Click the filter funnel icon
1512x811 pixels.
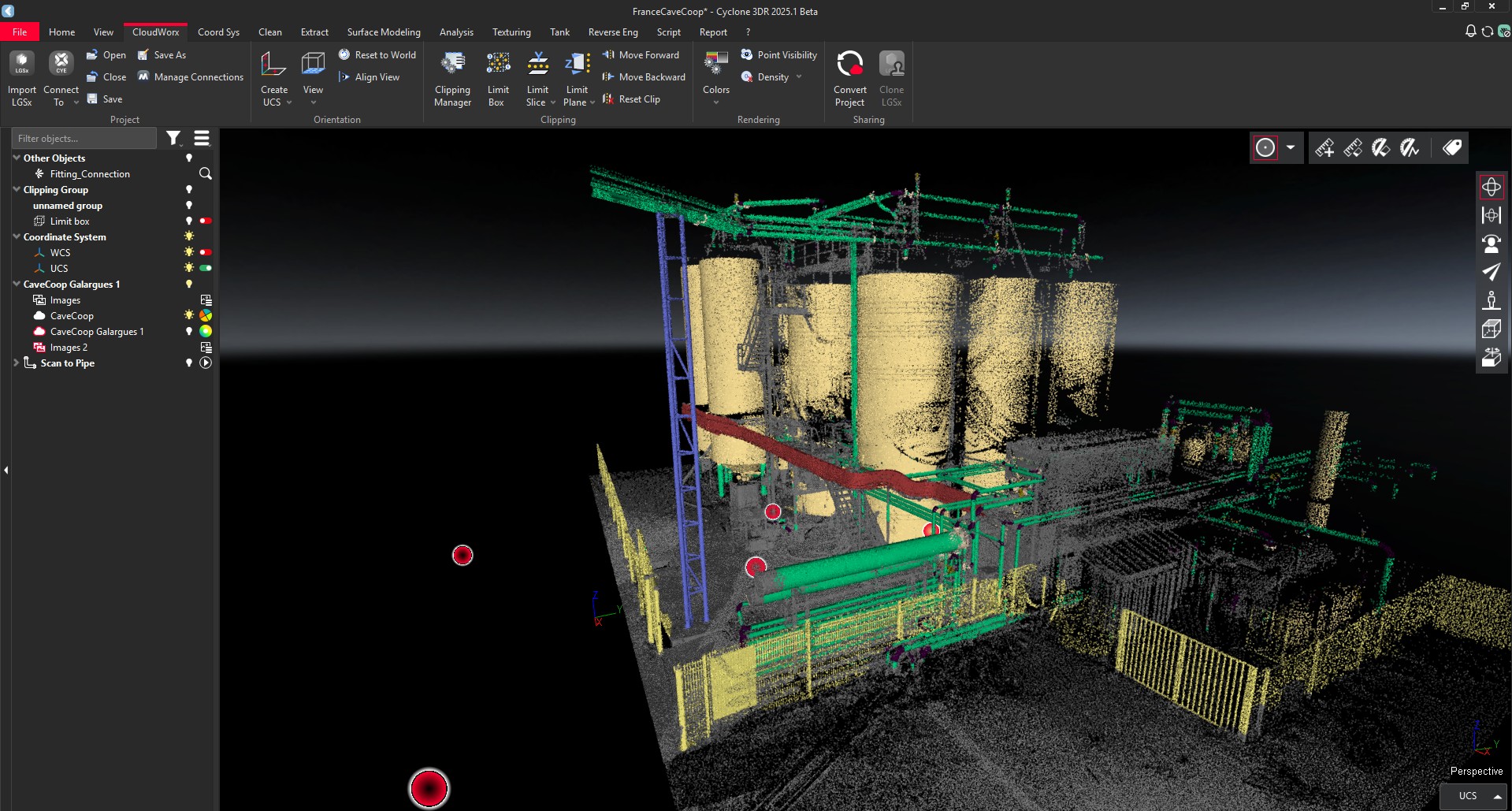point(173,139)
